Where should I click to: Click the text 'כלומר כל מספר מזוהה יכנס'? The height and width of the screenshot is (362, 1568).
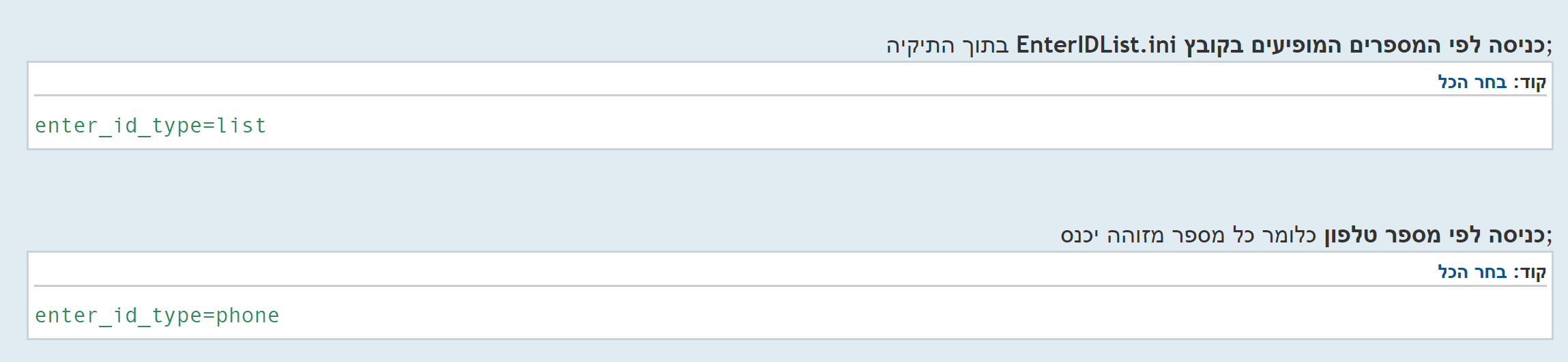(x=1189, y=235)
